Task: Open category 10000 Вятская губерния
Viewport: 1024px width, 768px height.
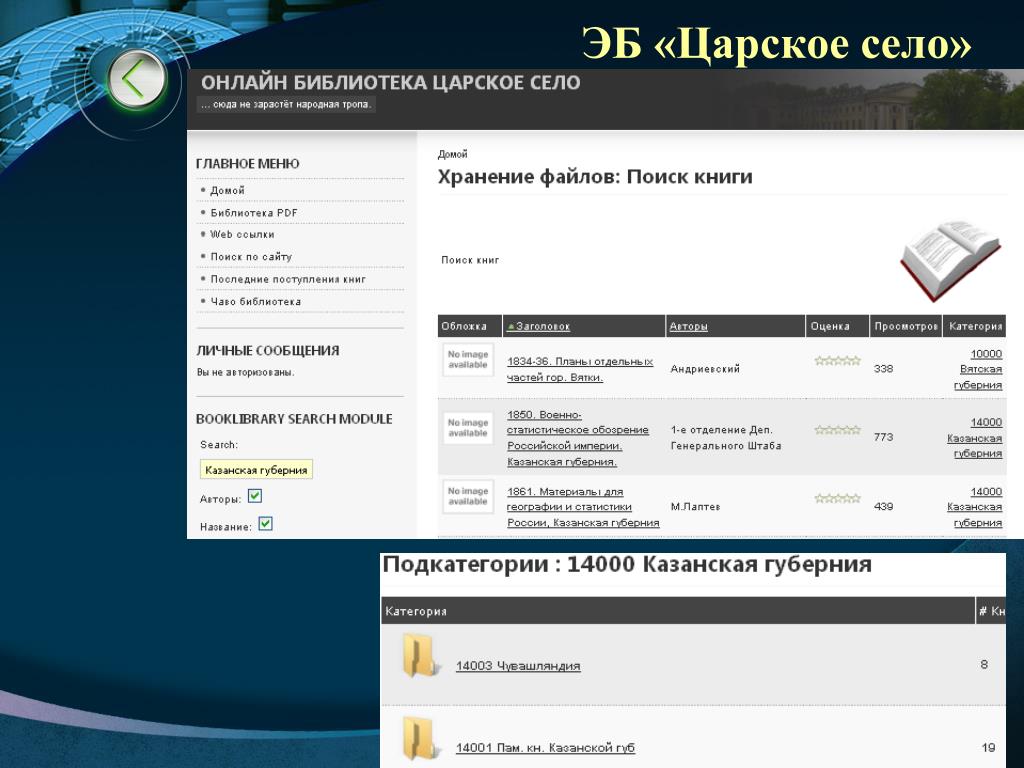Action: click(x=978, y=369)
